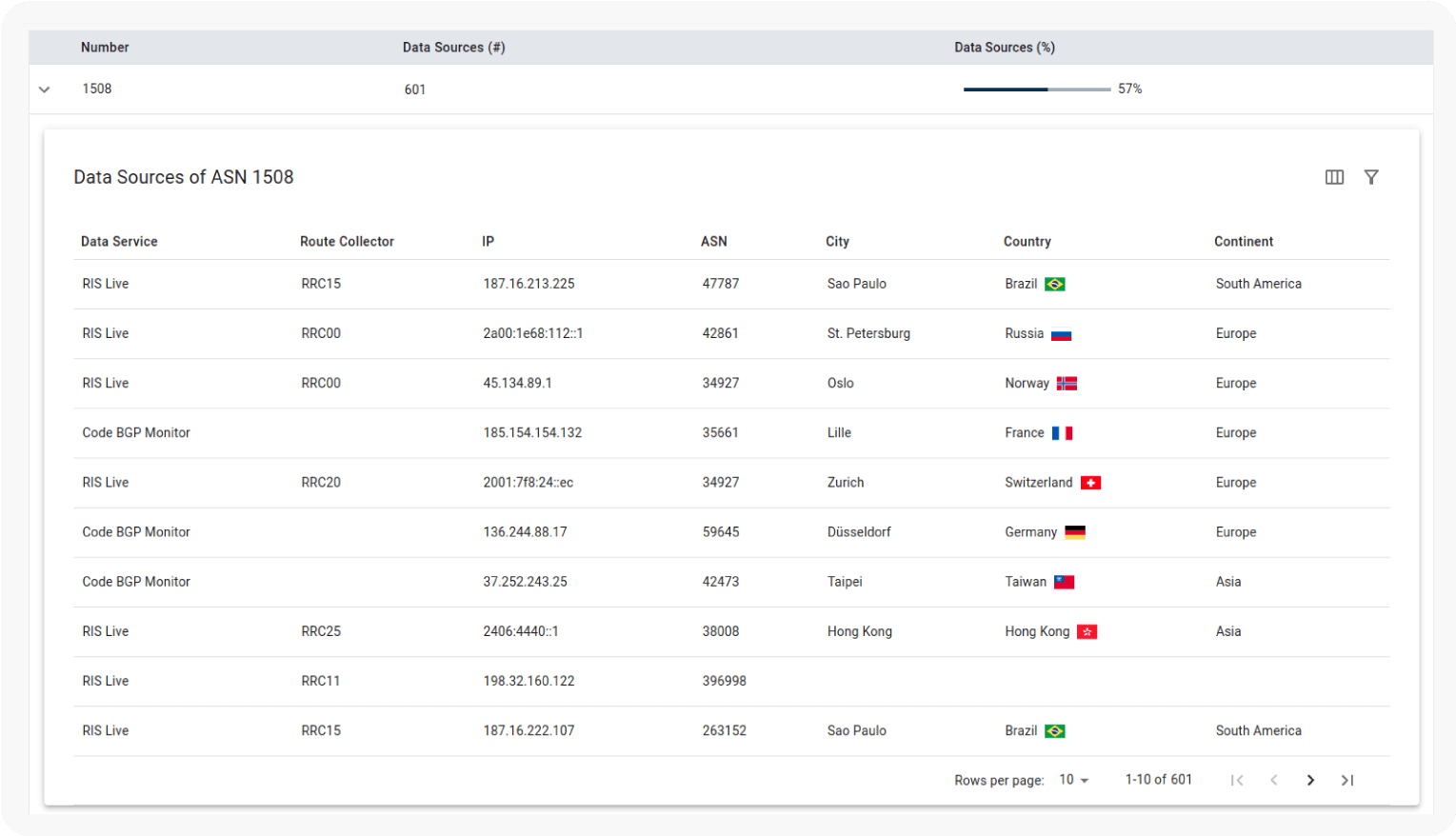The image size is (1456, 836).
Task: Click the Data Sources (%) header
Action: tap(1004, 48)
